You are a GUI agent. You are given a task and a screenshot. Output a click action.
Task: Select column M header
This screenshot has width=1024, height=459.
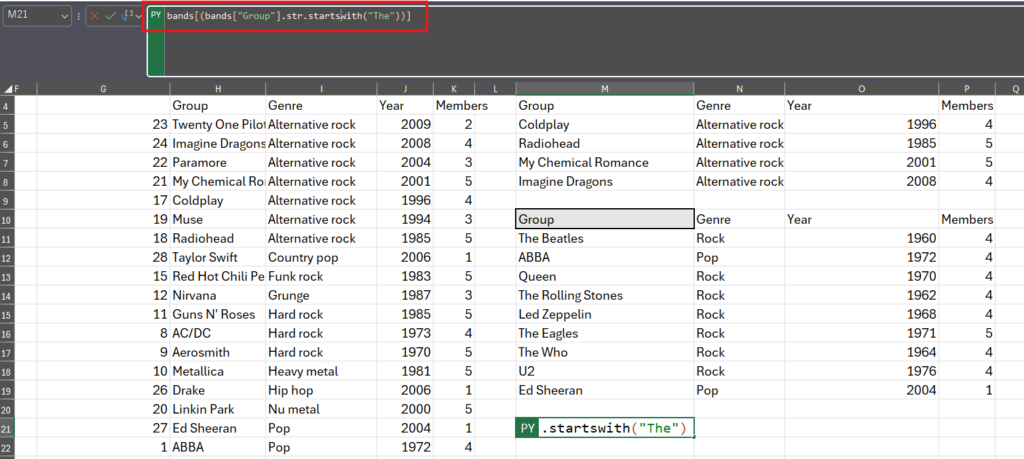pyautogui.click(x=605, y=88)
